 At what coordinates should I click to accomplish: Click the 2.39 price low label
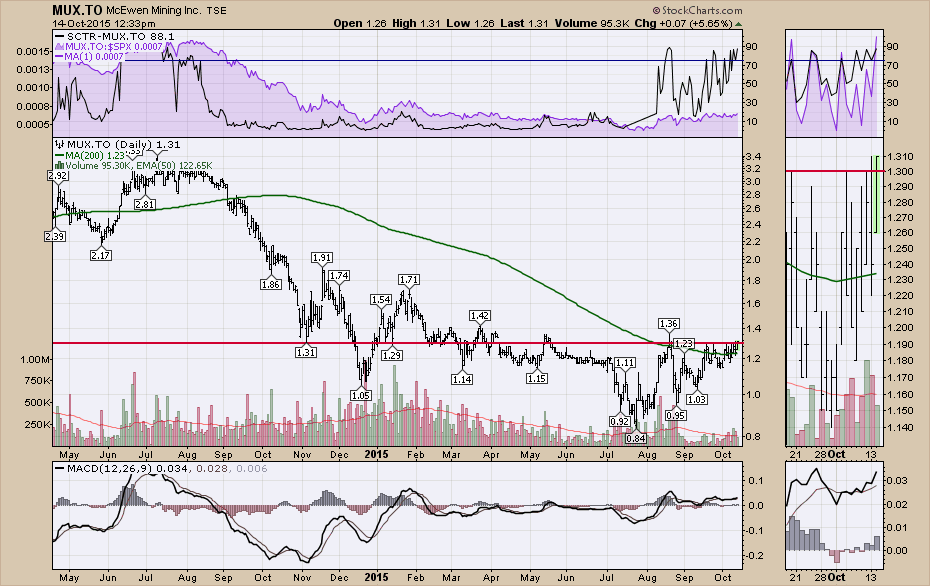coord(55,236)
